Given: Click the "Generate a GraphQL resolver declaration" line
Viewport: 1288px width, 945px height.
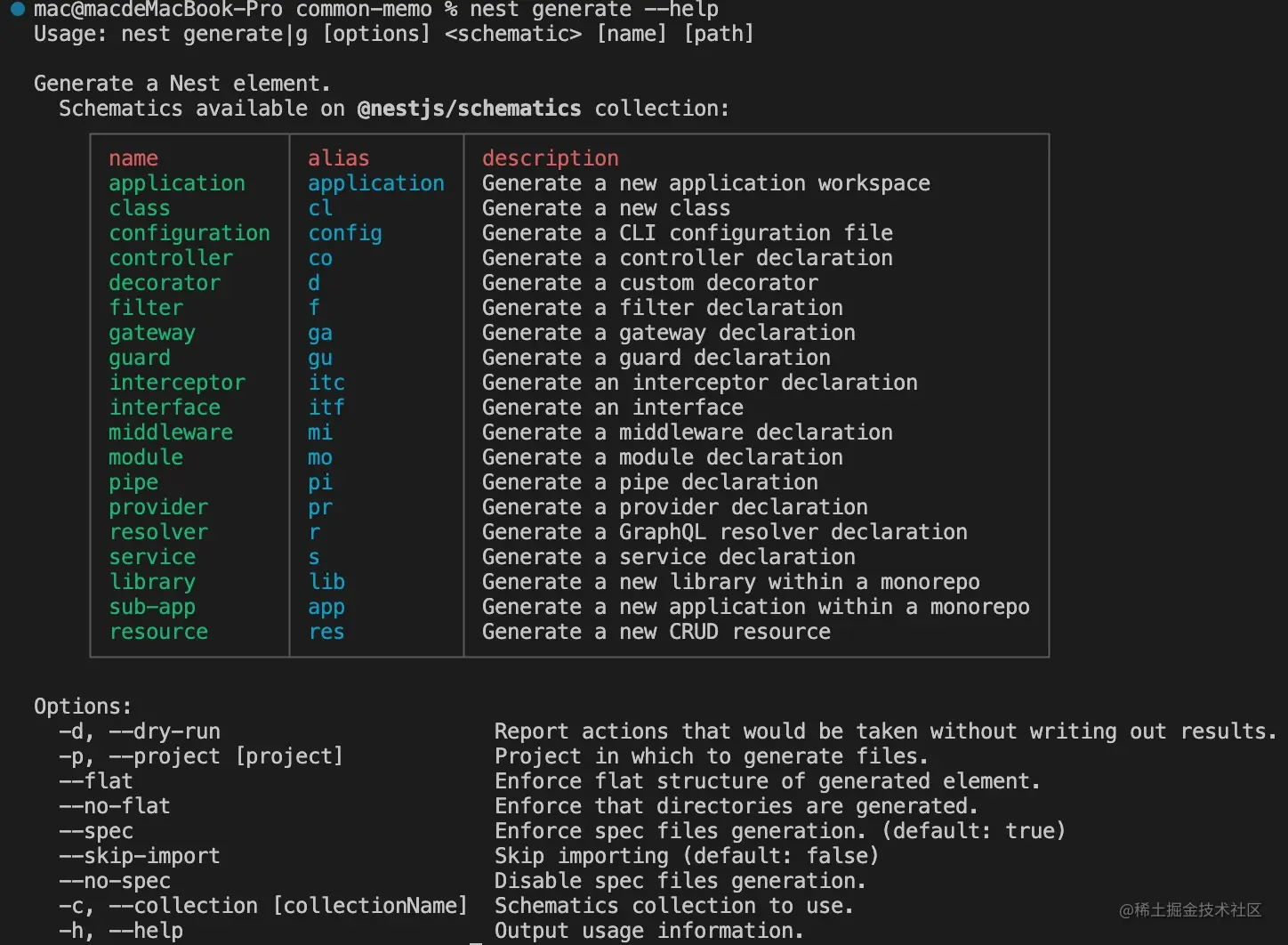Looking at the screenshot, I should pyautogui.click(x=724, y=532).
